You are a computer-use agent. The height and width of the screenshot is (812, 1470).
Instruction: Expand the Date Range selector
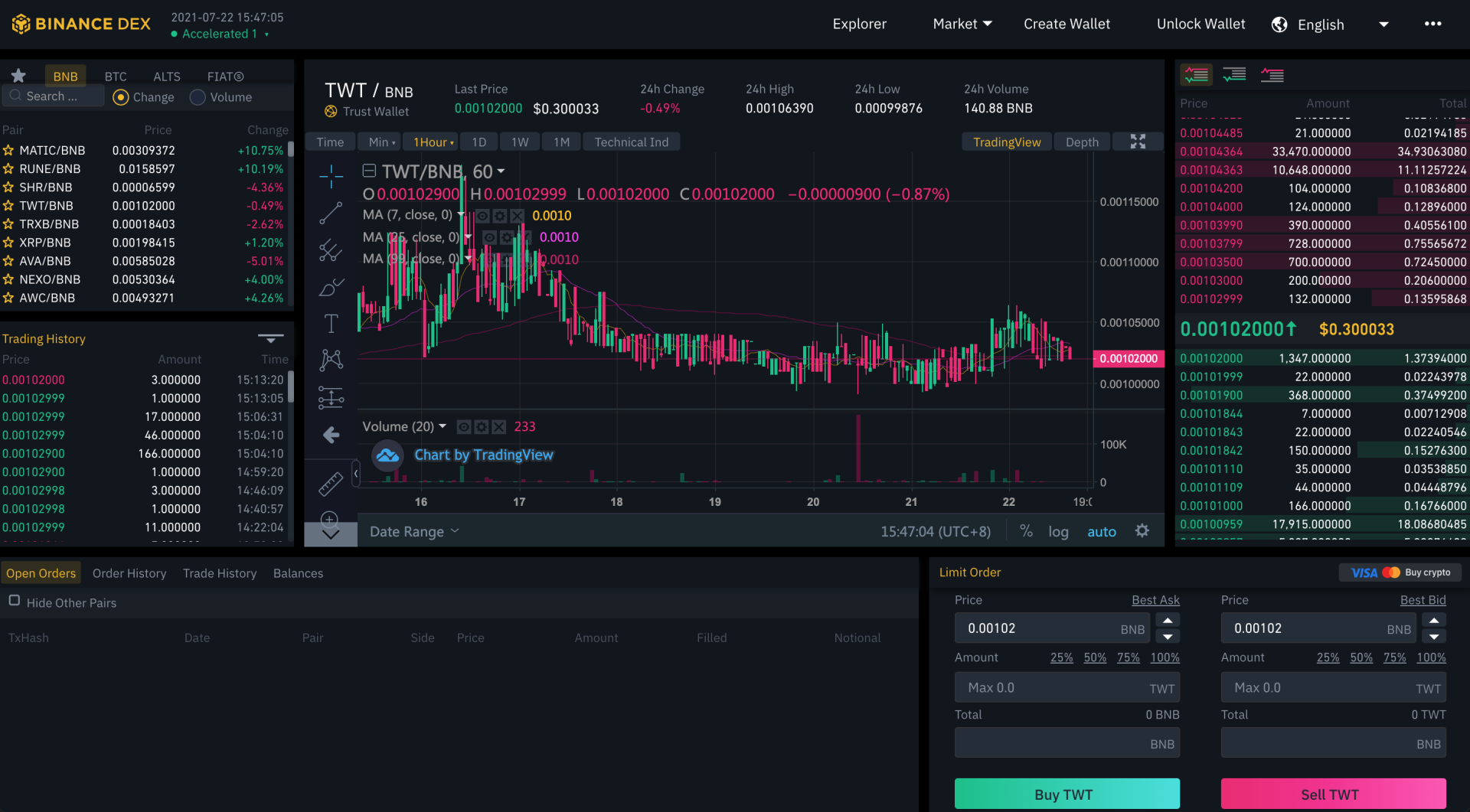click(413, 531)
